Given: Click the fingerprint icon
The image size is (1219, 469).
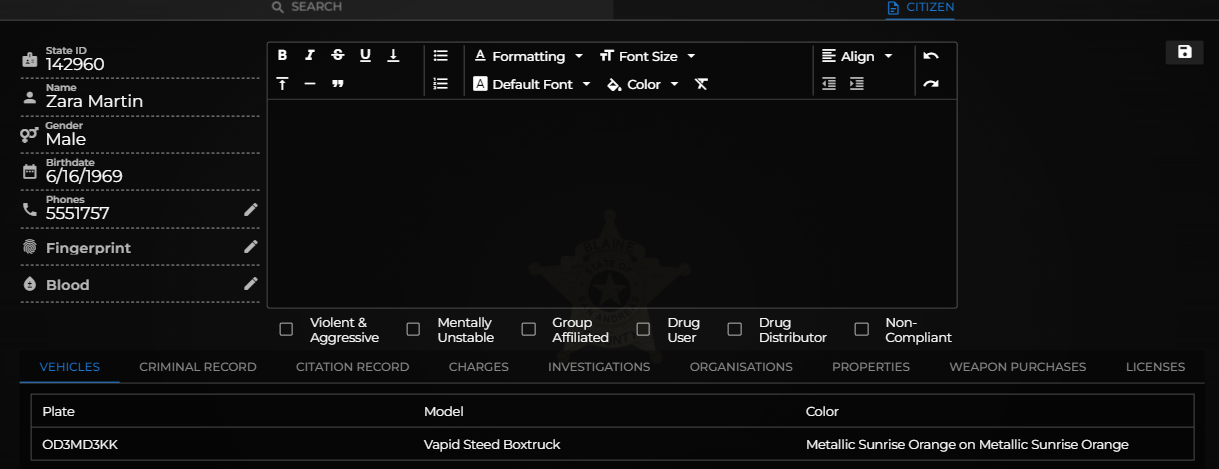Looking at the screenshot, I should pos(30,247).
